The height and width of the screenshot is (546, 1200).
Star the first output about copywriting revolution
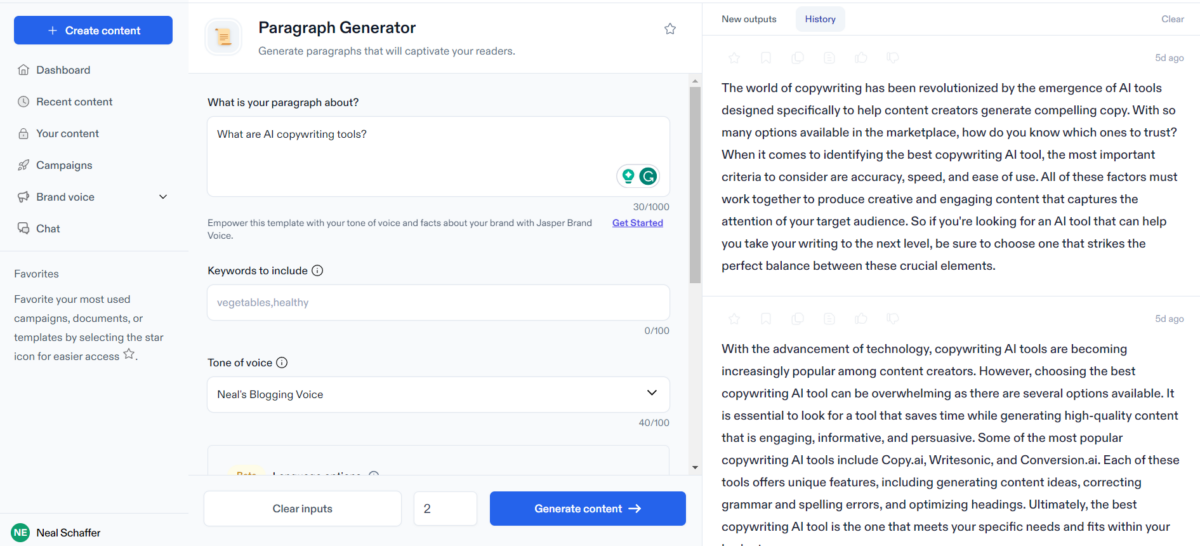click(734, 59)
